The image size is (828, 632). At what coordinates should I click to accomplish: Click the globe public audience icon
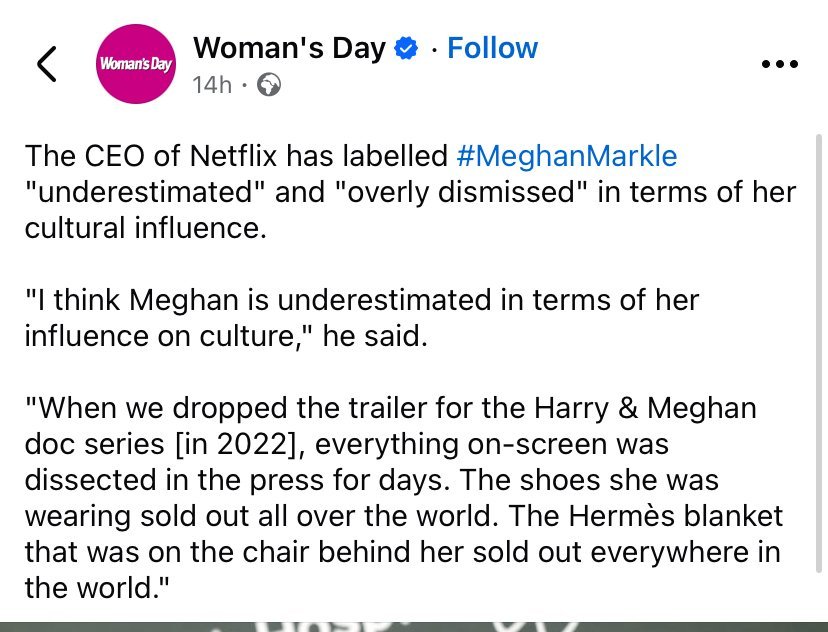pyautogui.click(x=268, y=85)
